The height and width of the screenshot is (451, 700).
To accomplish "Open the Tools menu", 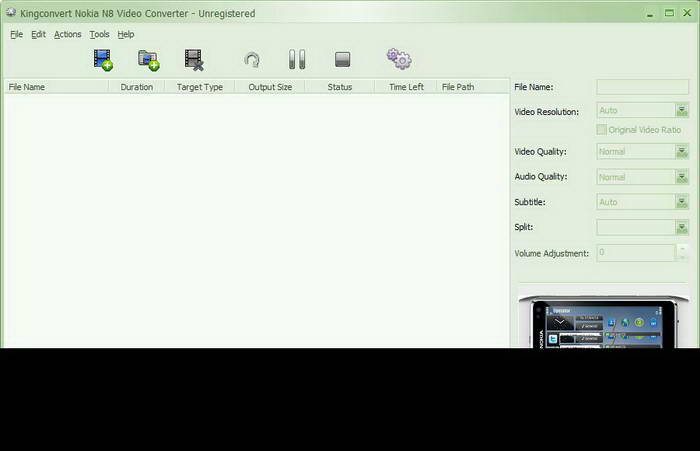I will 99,34.
